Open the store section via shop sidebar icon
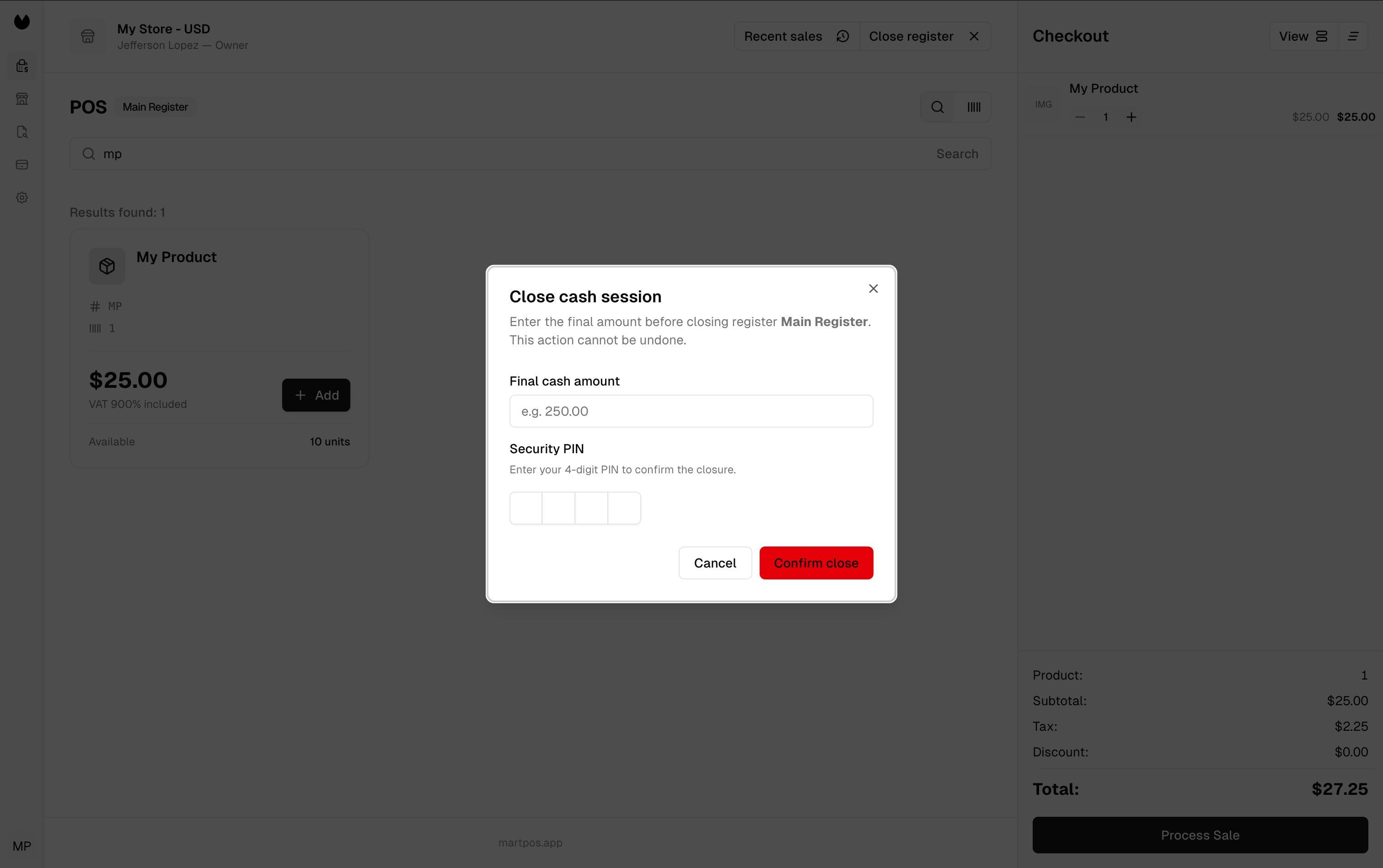This screenshot has height=868, width=1383. (23, 98)
